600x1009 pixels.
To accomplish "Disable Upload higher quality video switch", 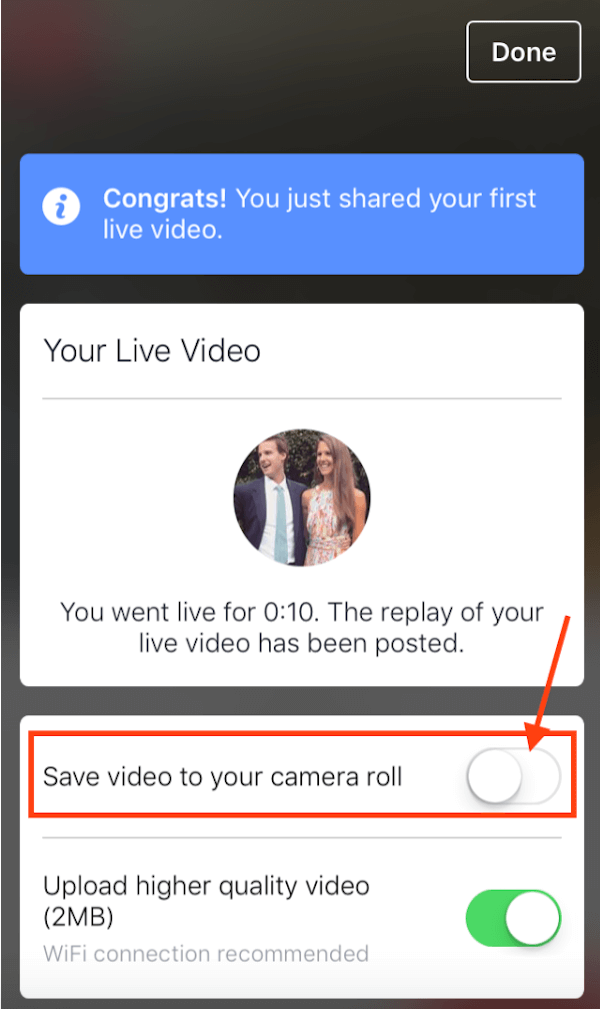I will coord(514,918).
